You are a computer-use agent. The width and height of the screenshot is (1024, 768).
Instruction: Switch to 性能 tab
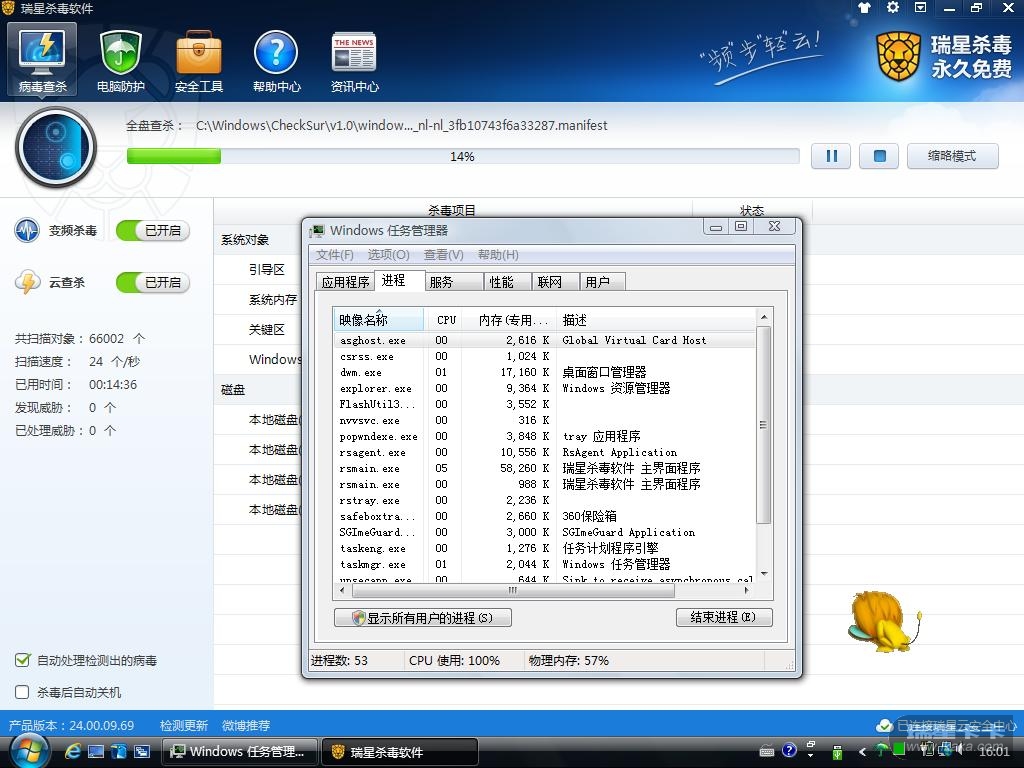(x=508, y=281)
